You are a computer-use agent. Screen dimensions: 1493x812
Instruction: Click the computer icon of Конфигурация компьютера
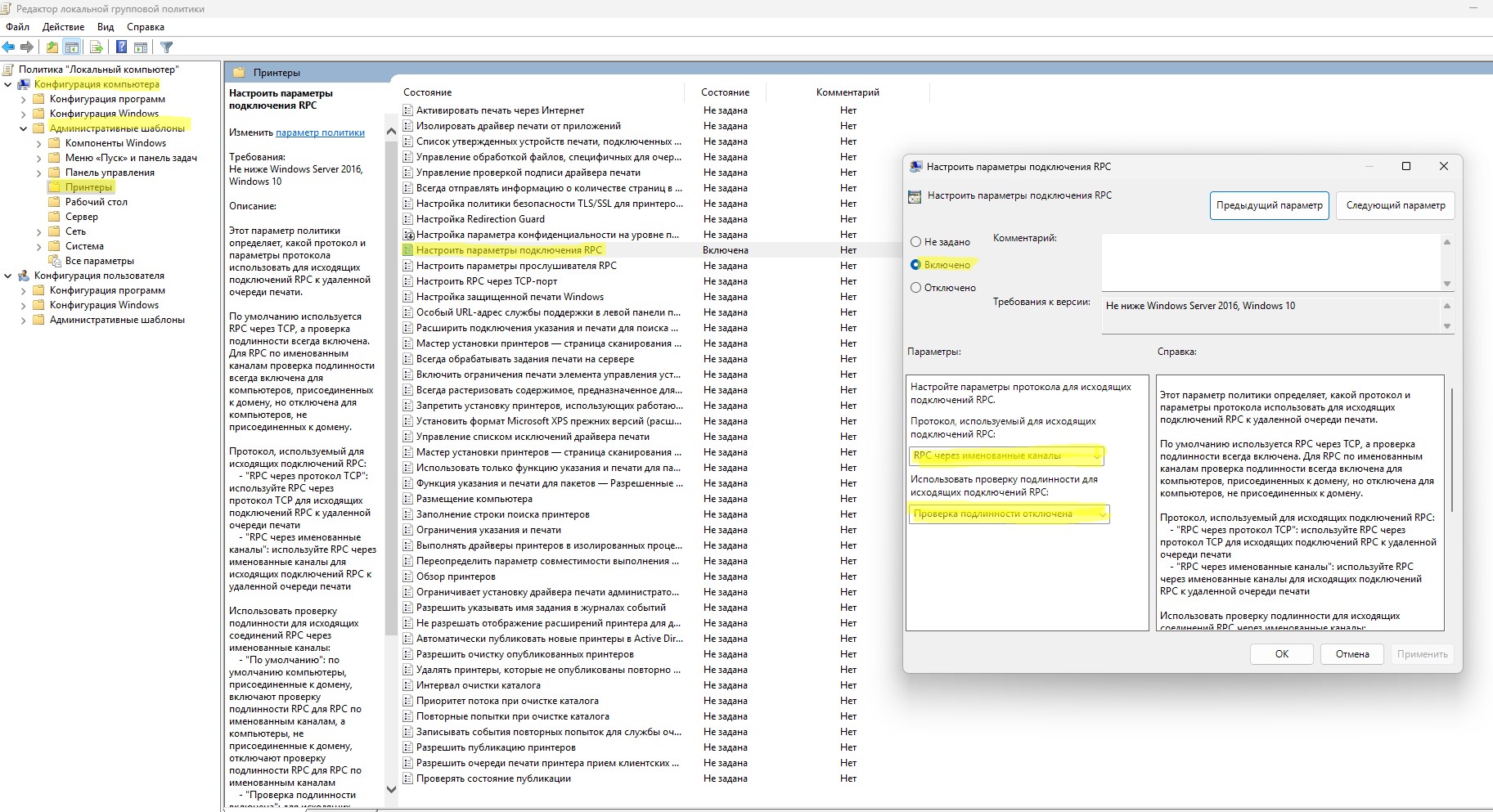(24, 84)
